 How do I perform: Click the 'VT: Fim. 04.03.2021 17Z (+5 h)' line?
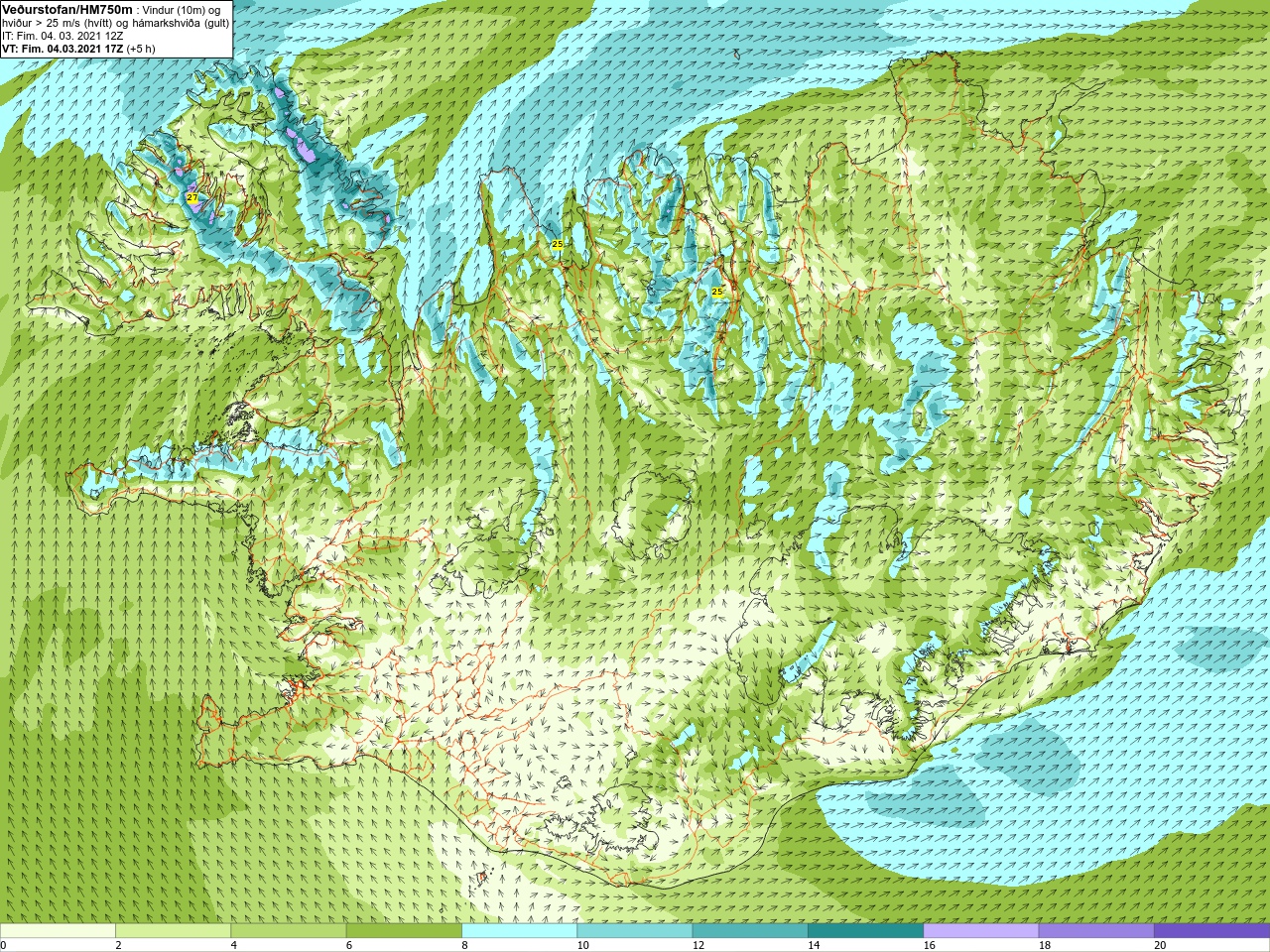click(78, 49)
